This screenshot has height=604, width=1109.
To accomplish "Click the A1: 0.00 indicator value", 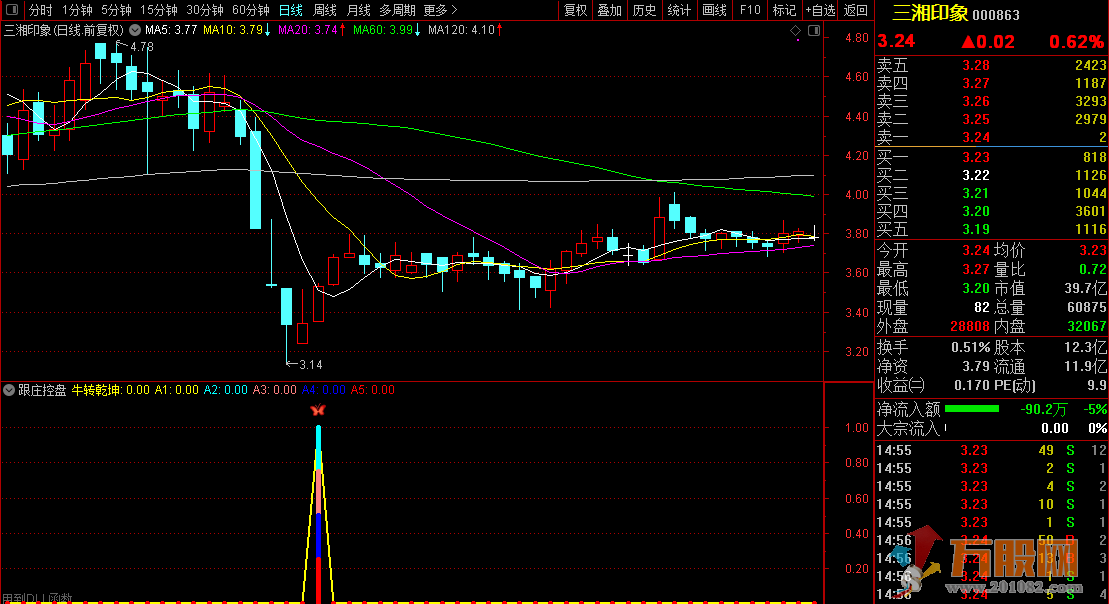I will 177,390.
